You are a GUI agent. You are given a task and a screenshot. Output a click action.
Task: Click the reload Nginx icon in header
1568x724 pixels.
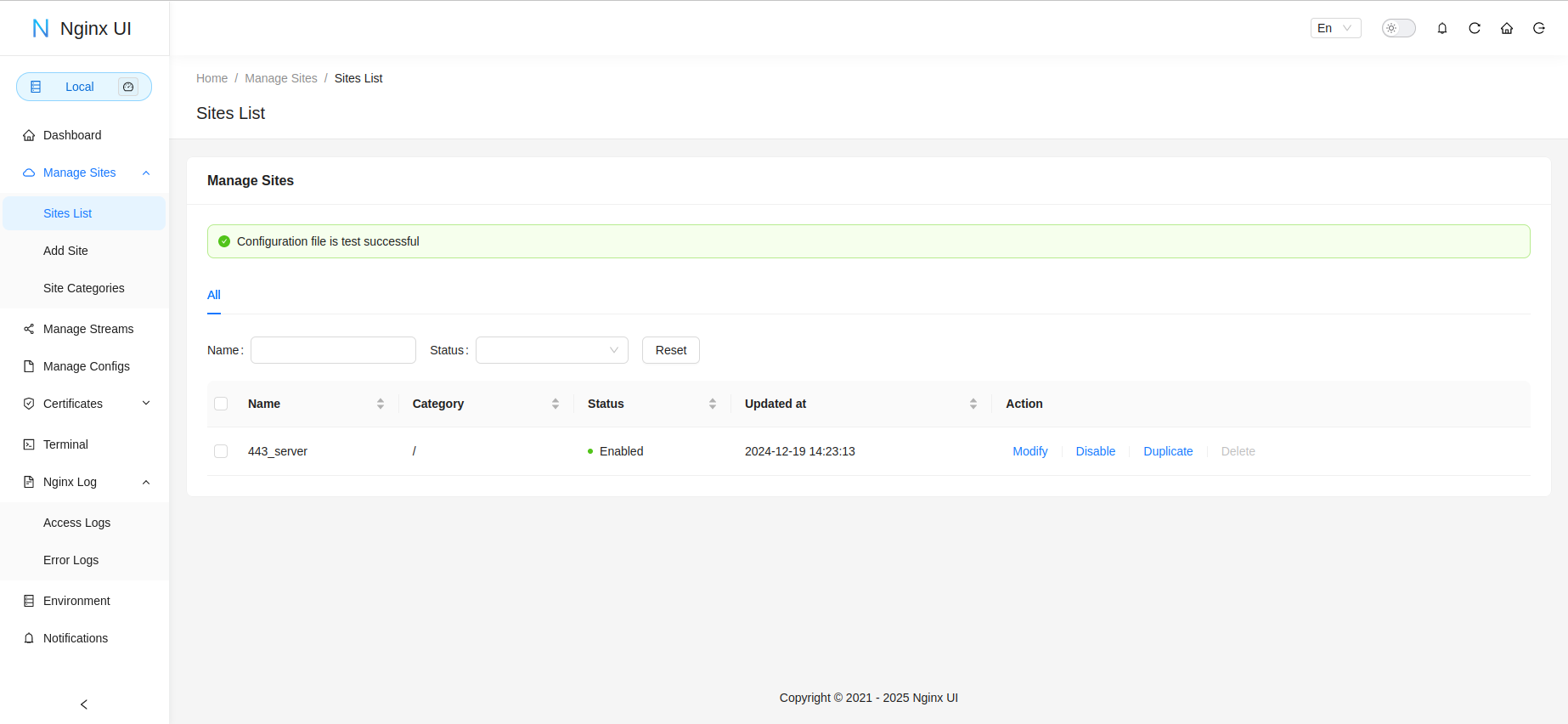pos(1475,28)
